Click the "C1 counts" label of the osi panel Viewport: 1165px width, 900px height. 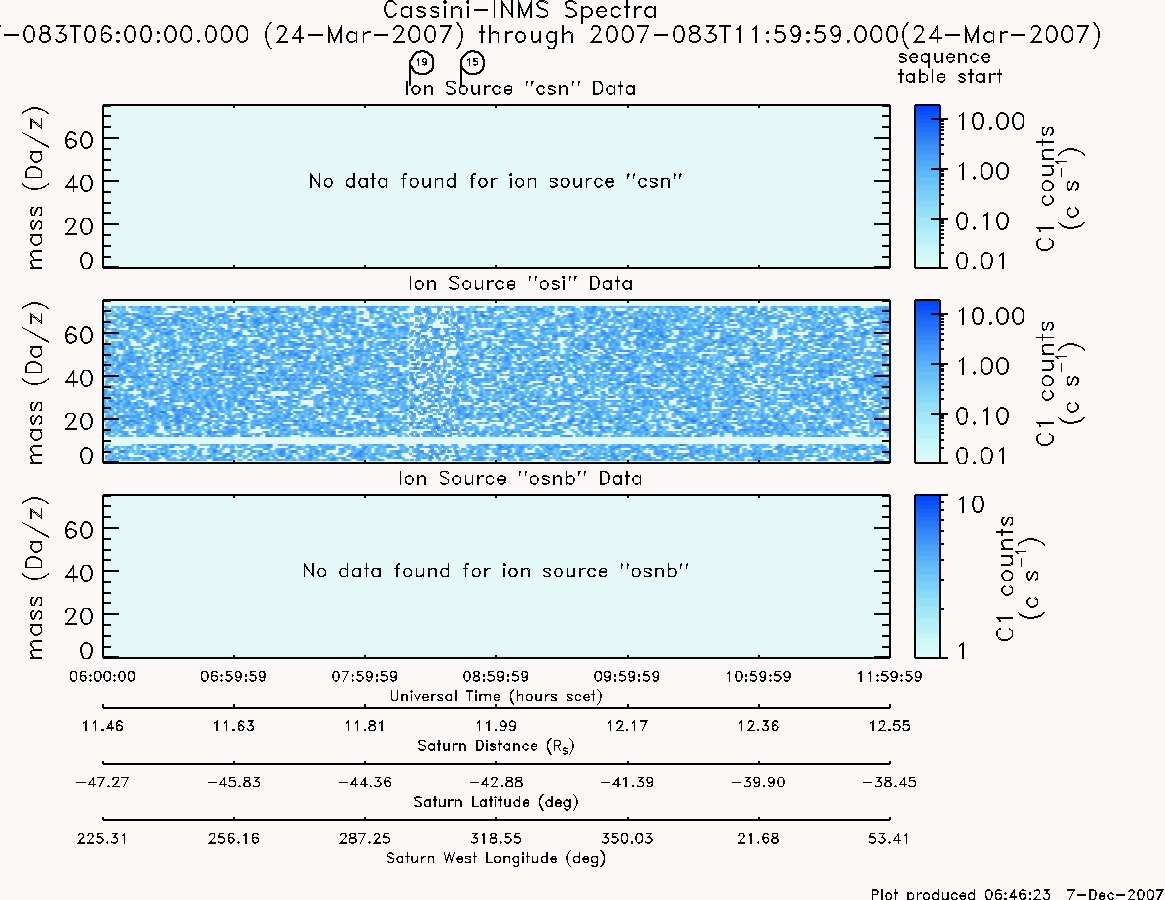pos(1045,383)
